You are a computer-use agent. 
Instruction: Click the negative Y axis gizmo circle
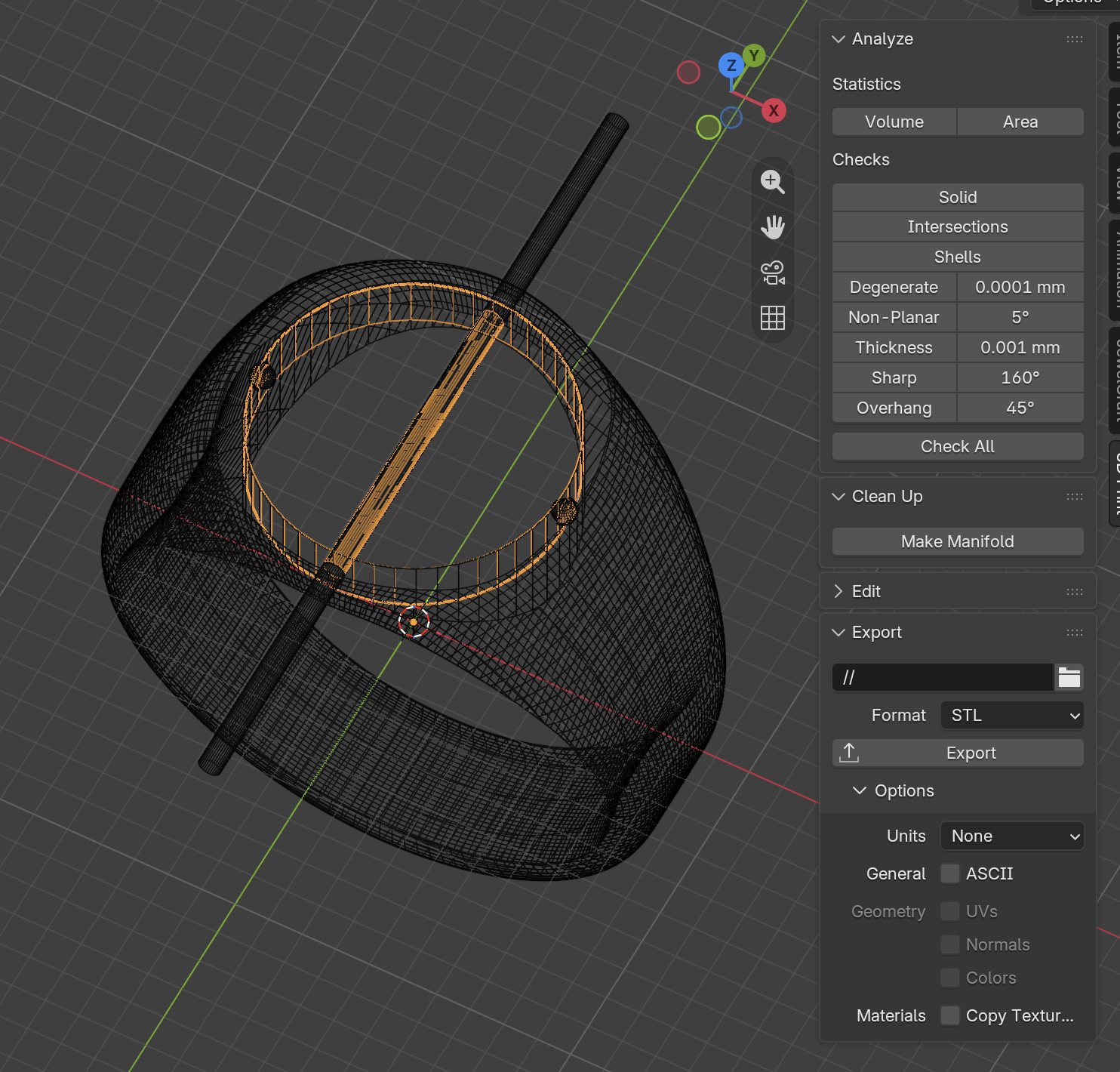(708, 127)
